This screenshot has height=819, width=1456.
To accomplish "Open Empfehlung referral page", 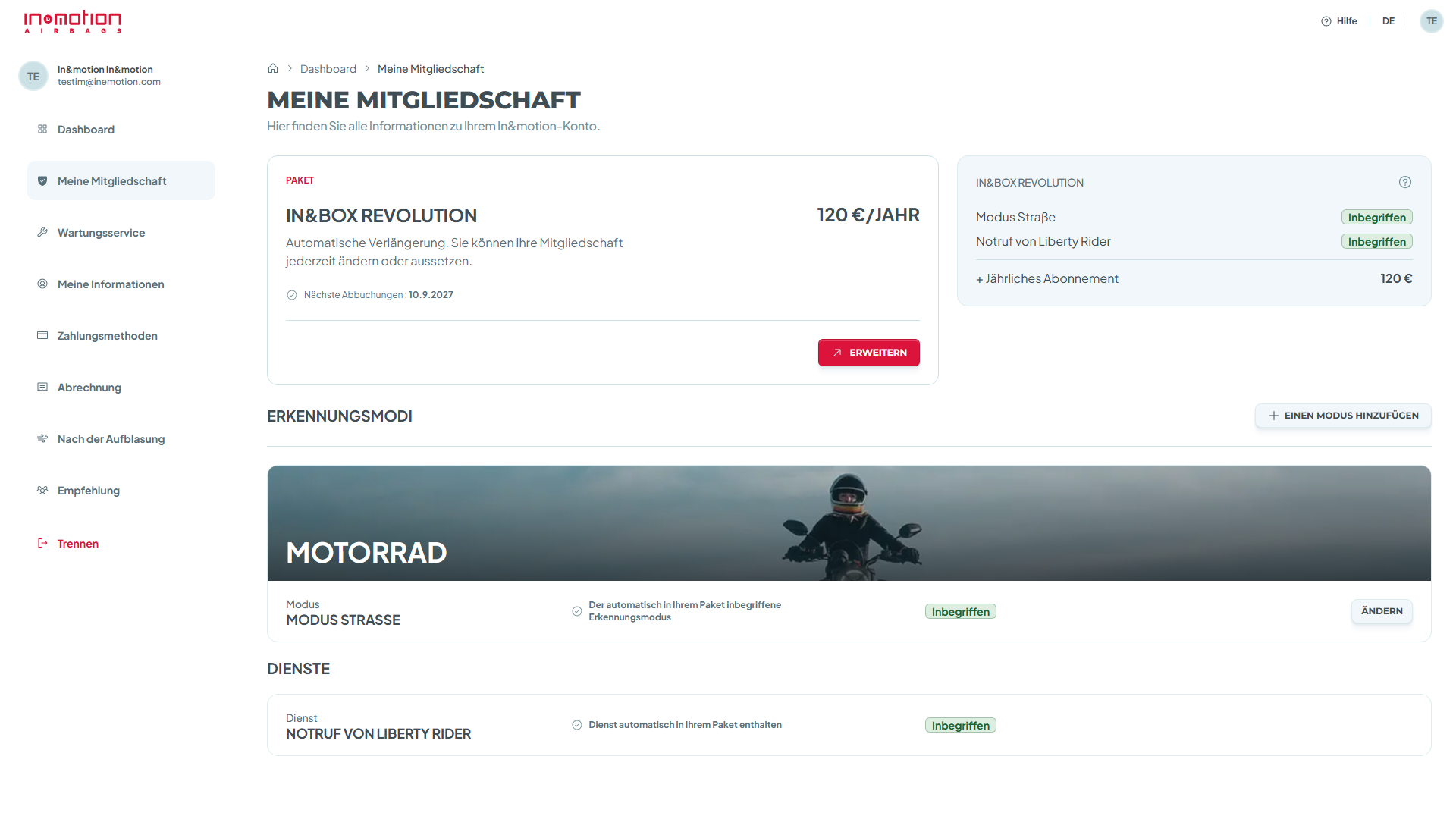I will (121, 490).
